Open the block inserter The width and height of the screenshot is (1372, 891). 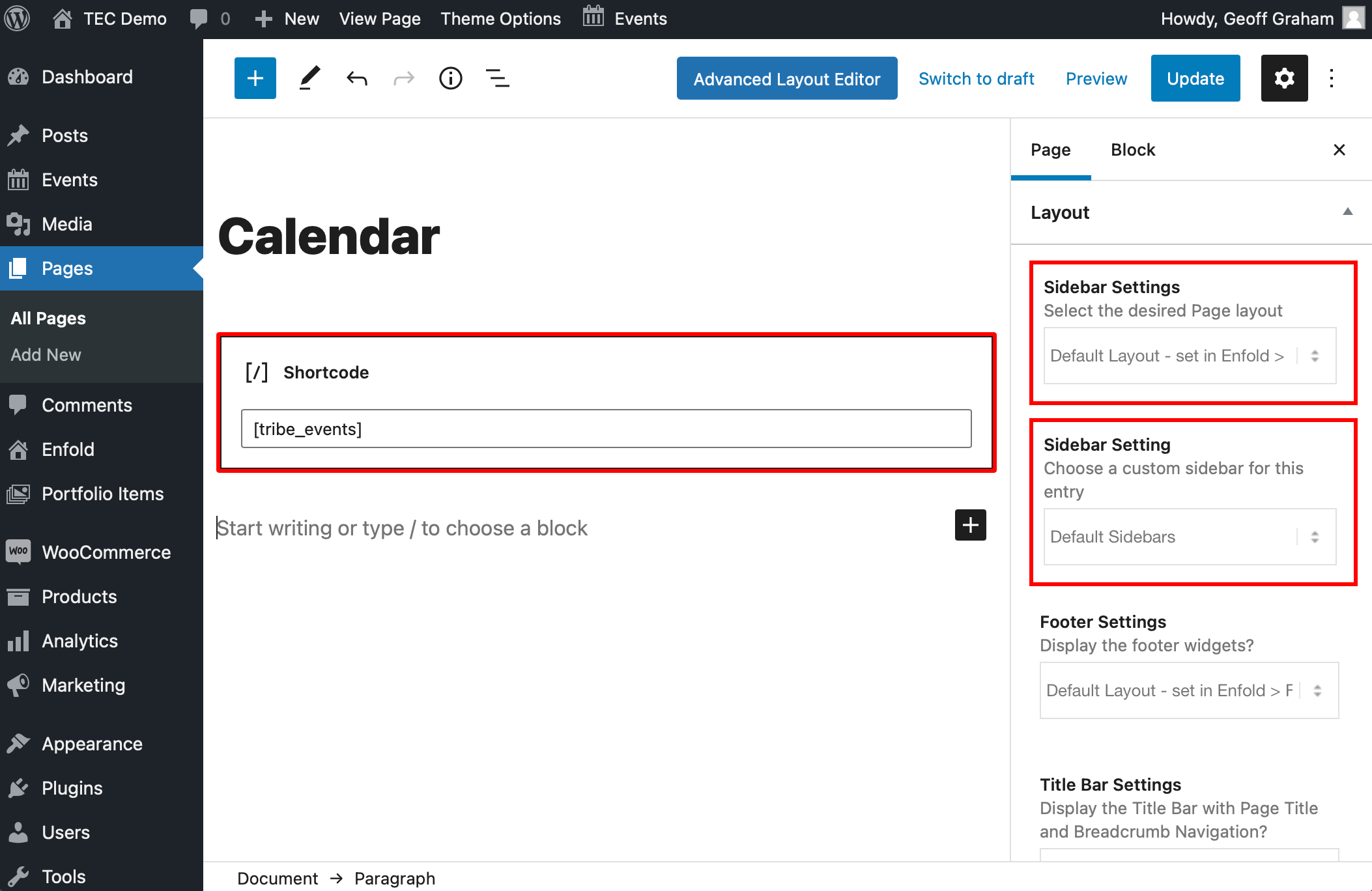[x=255, y=78]
